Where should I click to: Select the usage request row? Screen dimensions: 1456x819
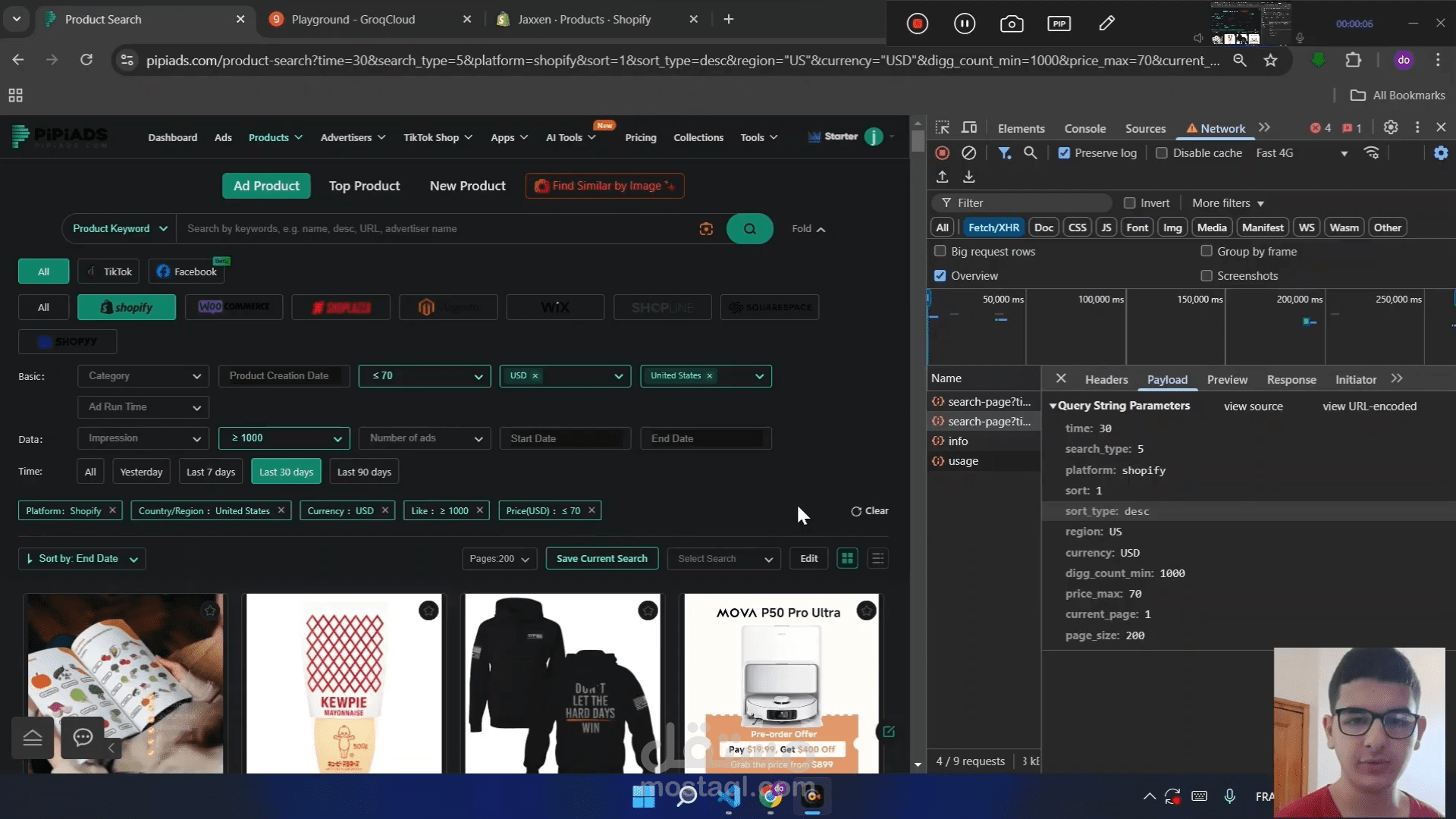tap(984, 460)
